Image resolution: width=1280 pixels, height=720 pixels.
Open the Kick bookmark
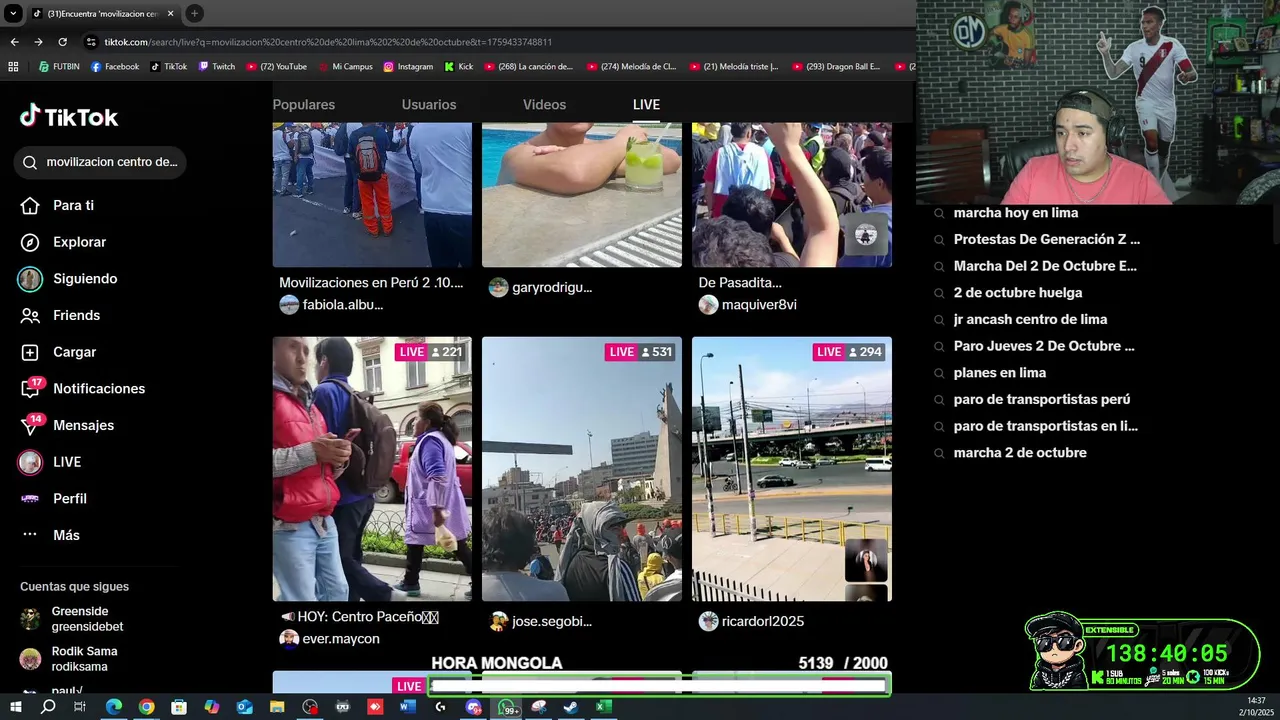459,67
